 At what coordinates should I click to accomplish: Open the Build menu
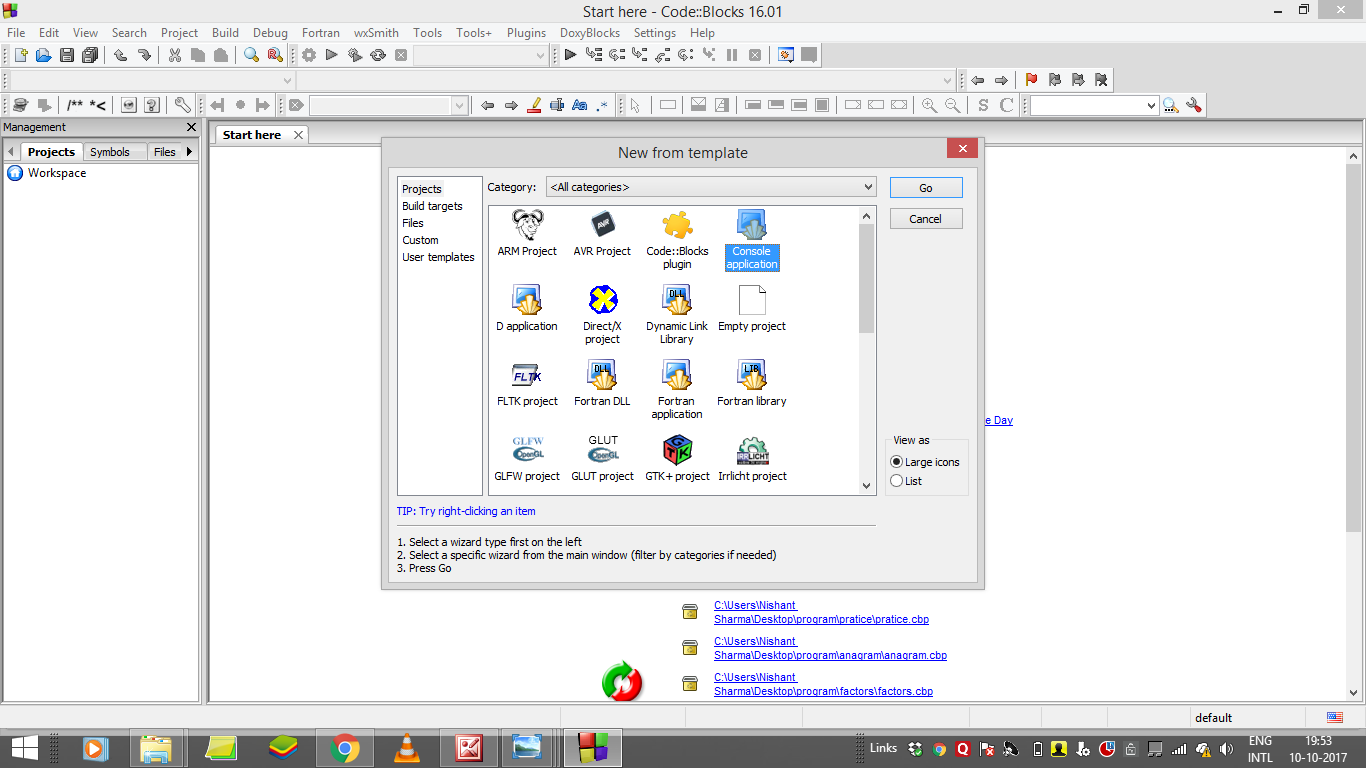[x=225, y=33]
